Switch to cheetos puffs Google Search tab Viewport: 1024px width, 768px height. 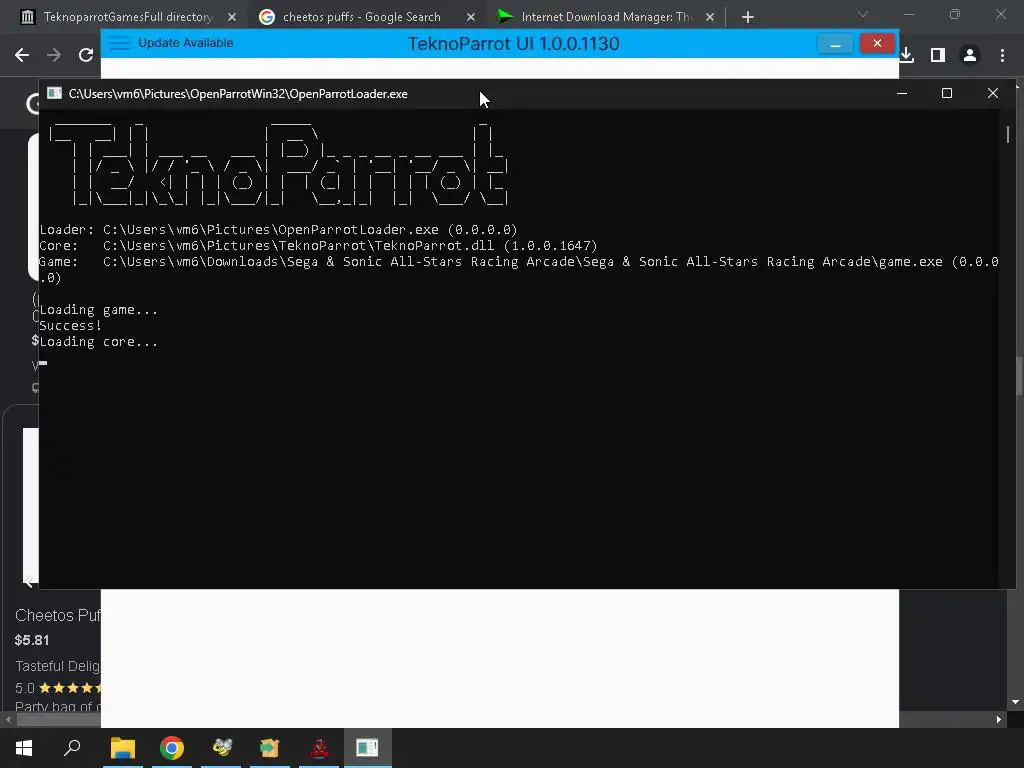tap(361, 17)
